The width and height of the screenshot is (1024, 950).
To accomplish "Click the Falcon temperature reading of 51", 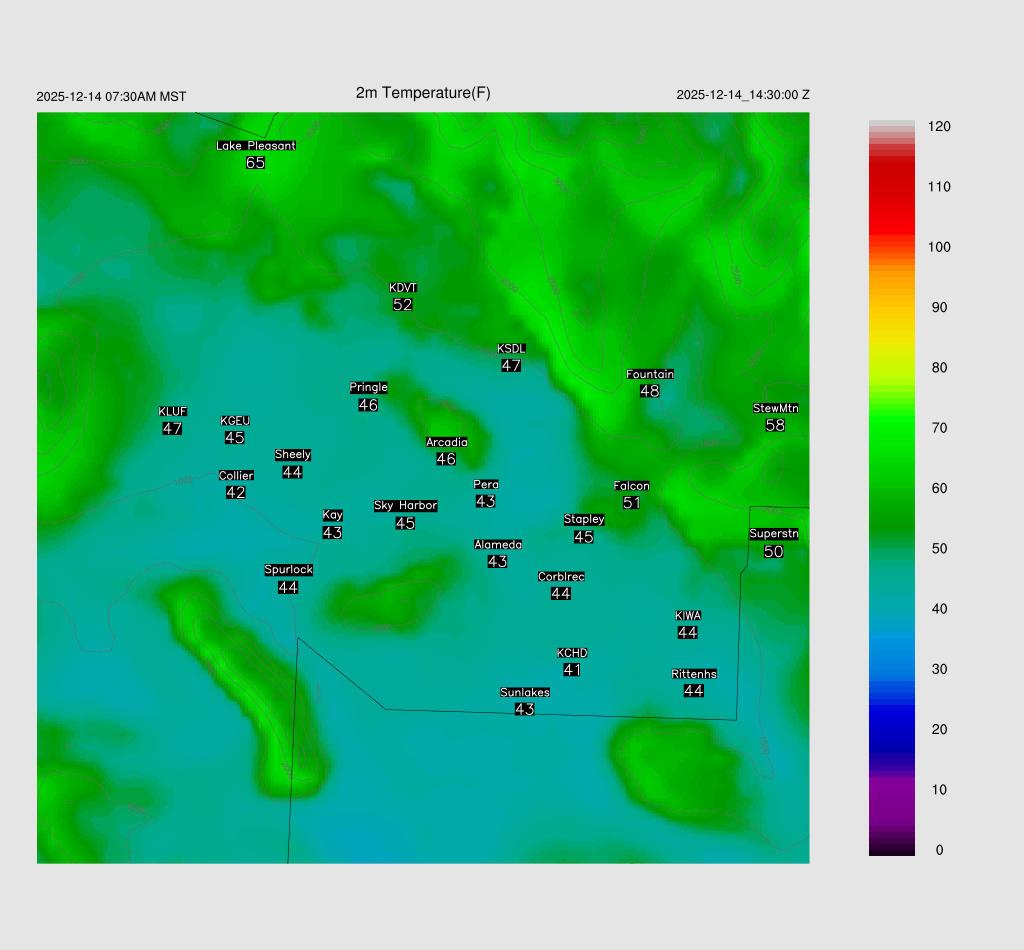I will 631,503.
